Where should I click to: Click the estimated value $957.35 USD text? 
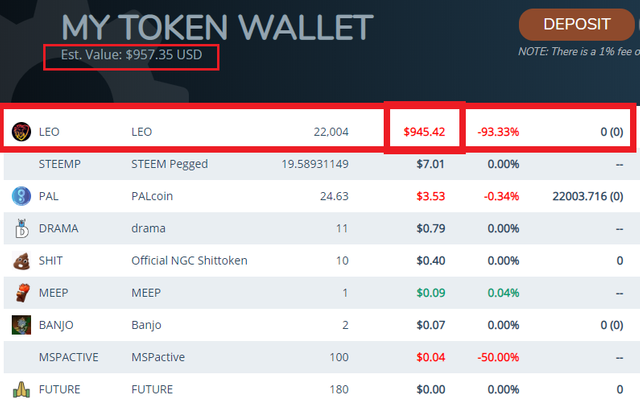pos(131,55)
